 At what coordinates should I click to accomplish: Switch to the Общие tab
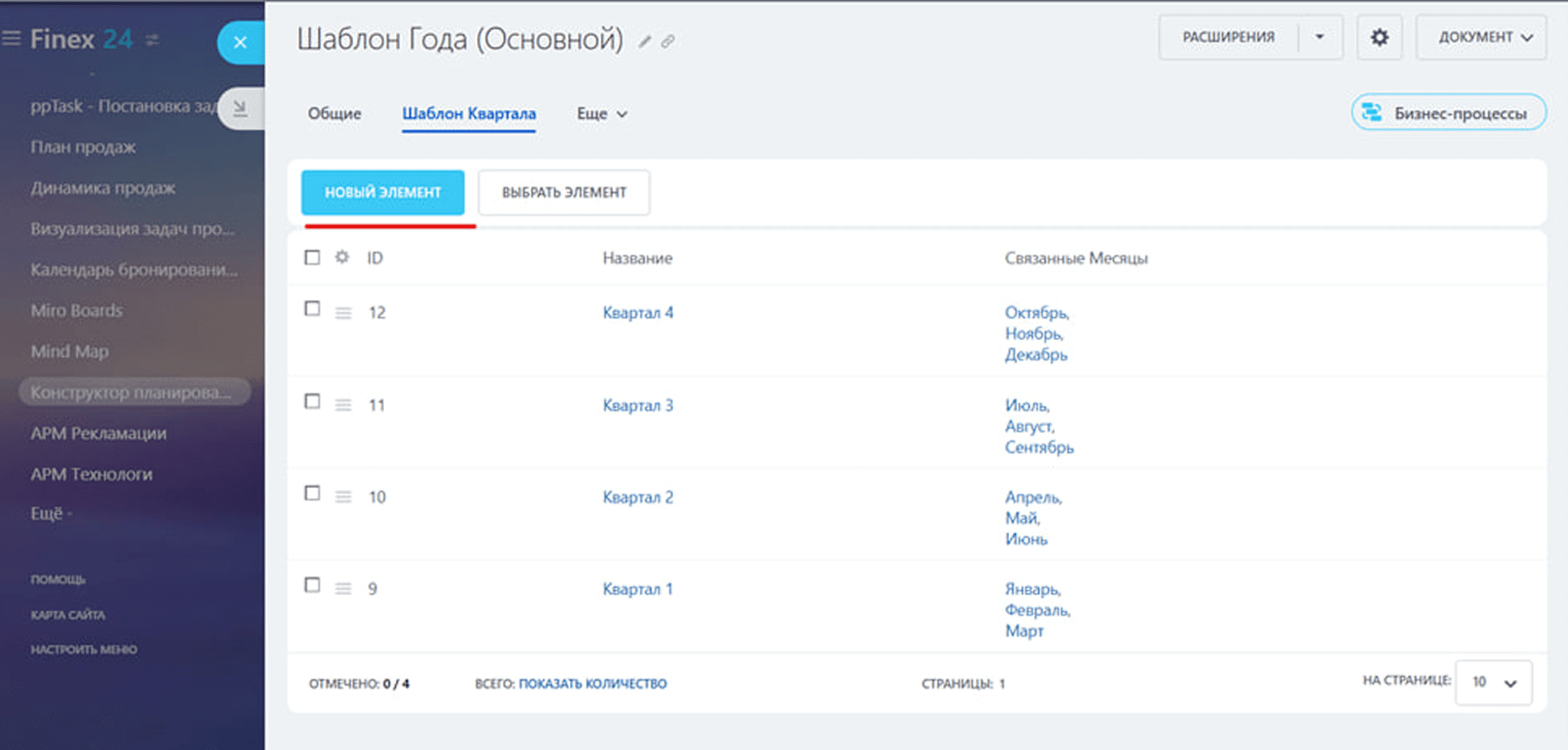tap(334, 114)
